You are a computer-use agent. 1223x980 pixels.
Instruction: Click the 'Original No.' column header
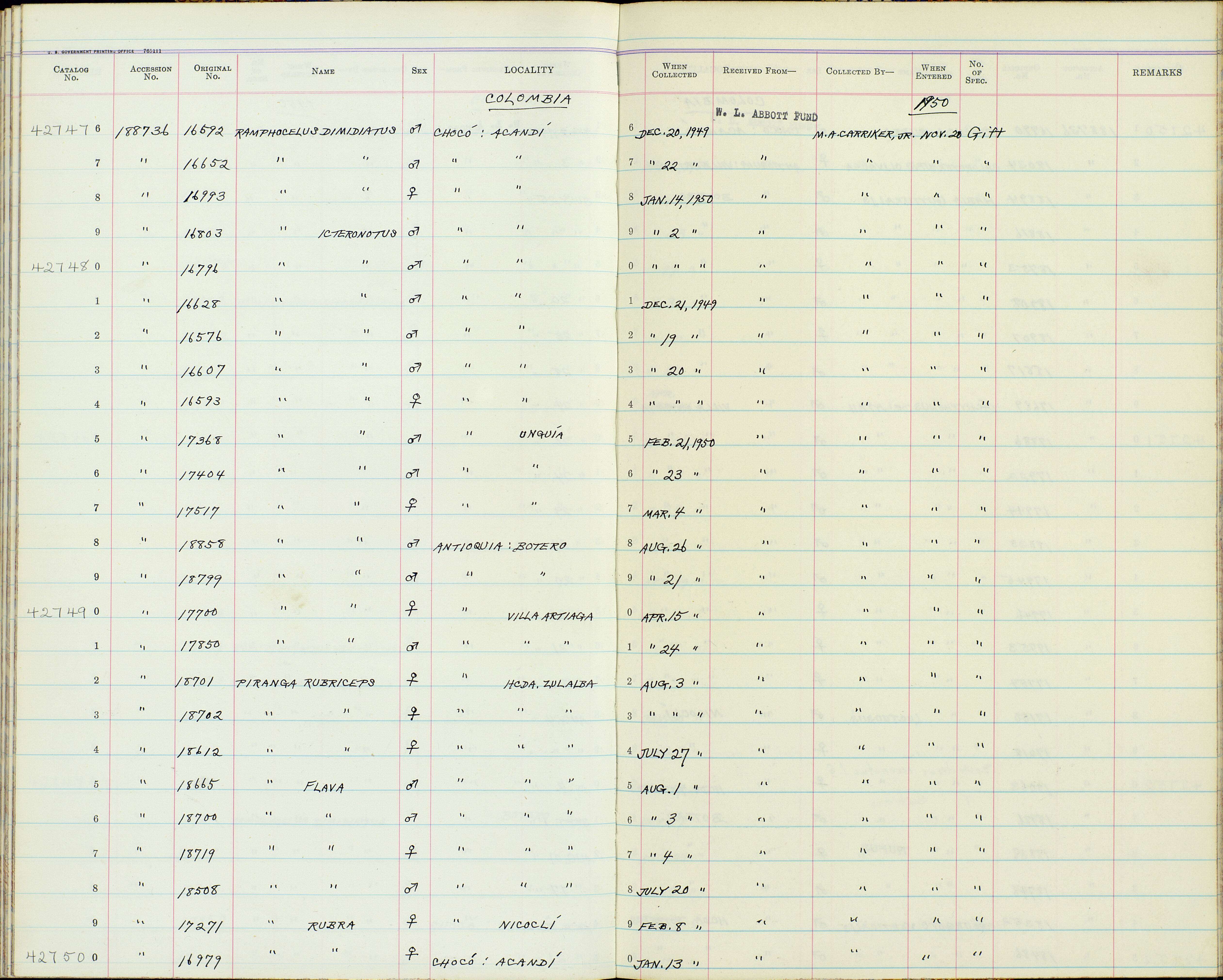coord(213,72)
